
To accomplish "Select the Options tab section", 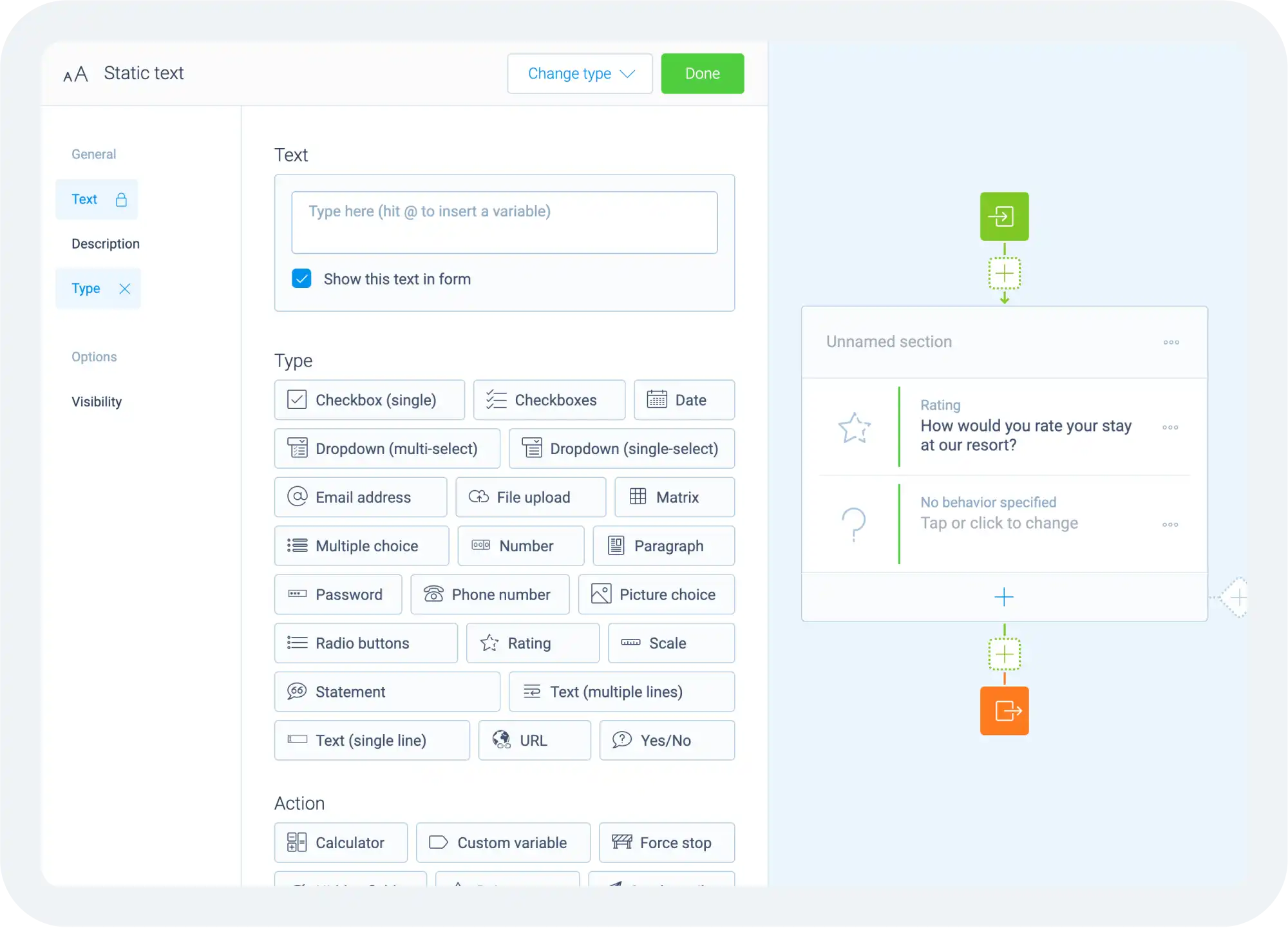I will click(x=94, y=356).
